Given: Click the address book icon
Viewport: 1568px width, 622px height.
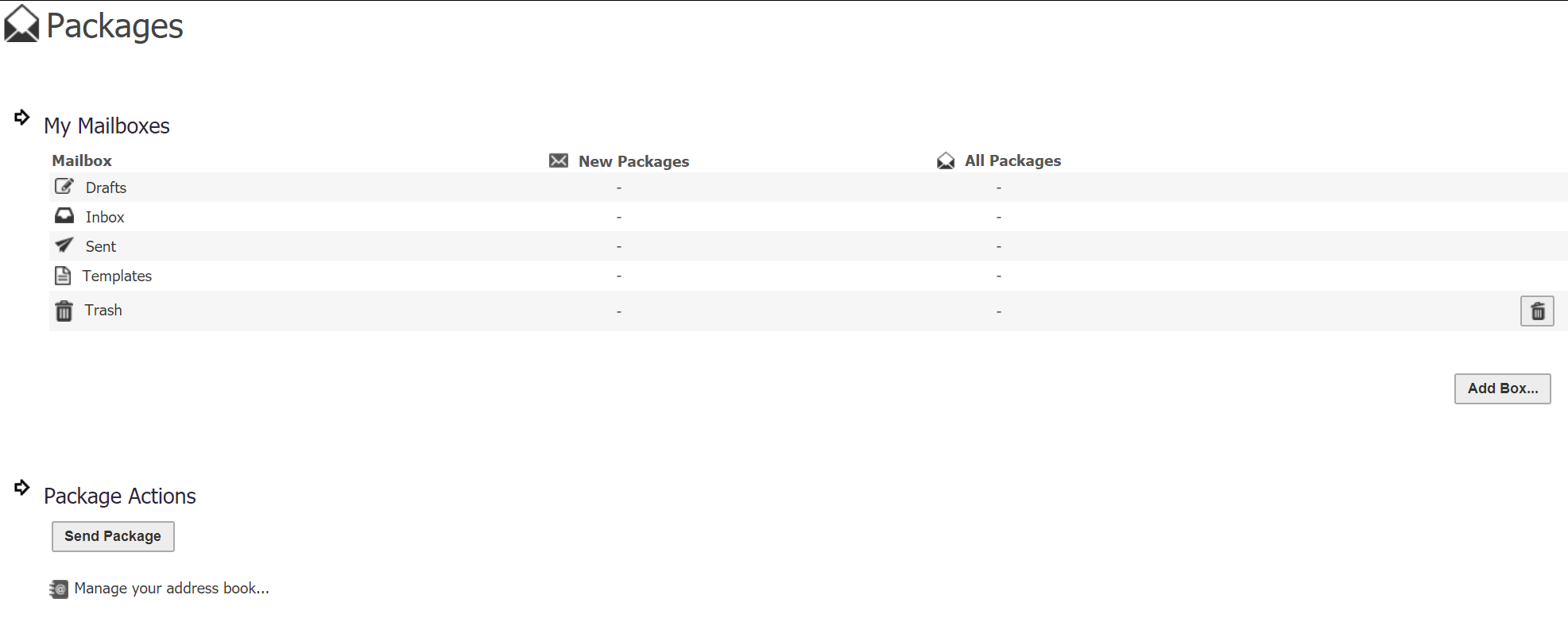Looking at the screenshot, I should pos(59,589).
